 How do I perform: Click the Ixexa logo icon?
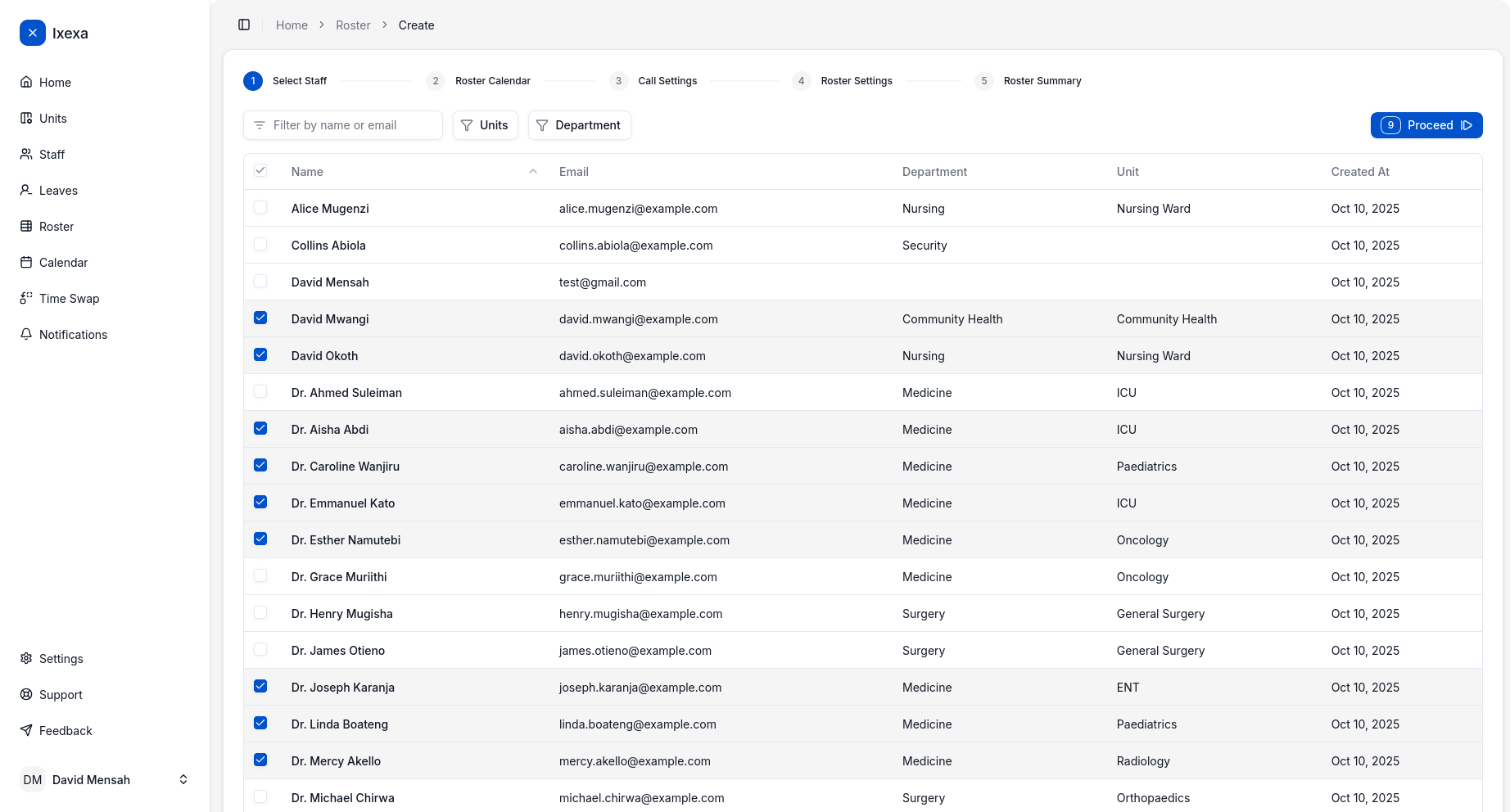click(x=33, y=33)
